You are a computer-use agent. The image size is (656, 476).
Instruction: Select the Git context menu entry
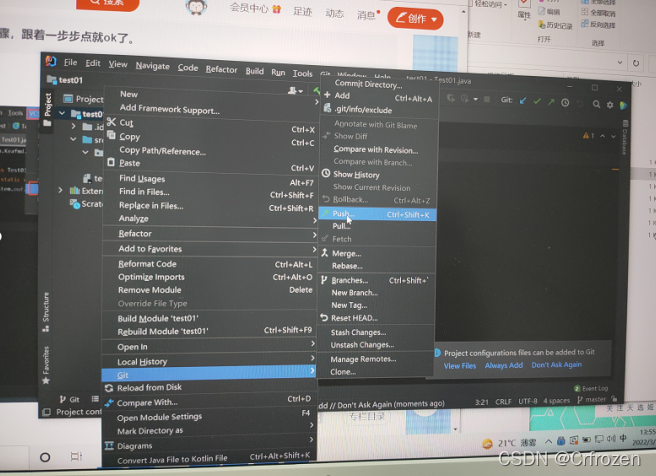209,375
